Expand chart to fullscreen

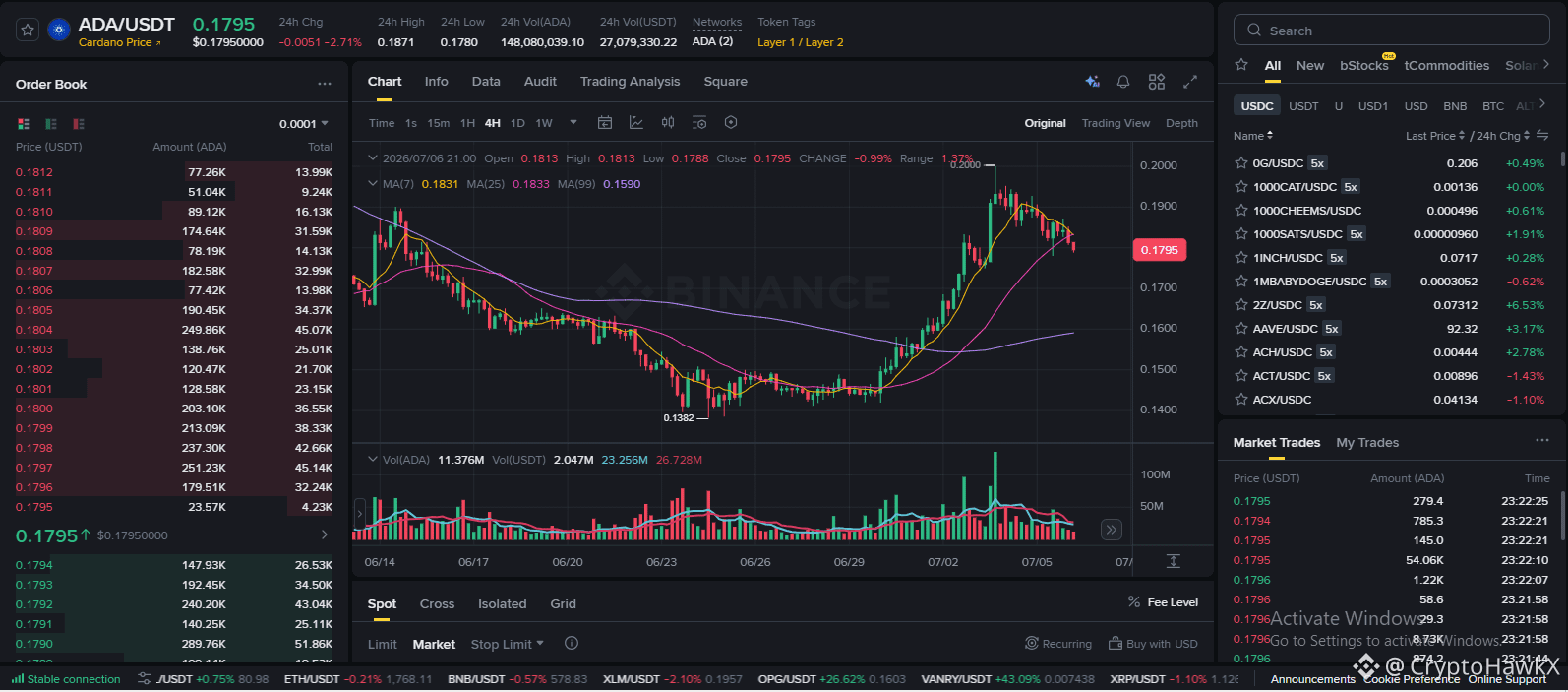coord(1190,82)
